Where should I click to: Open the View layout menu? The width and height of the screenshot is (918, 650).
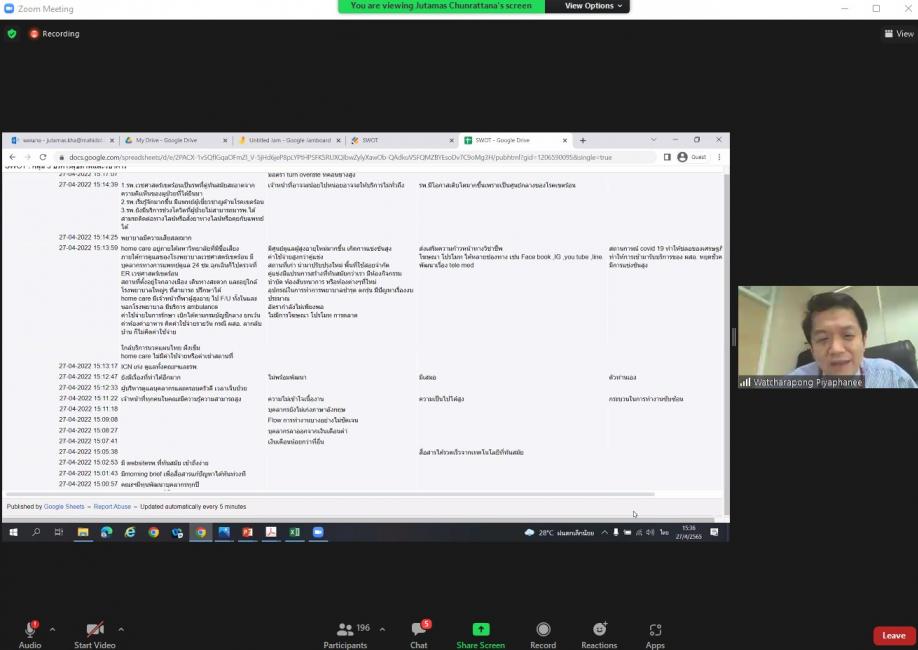899,33
